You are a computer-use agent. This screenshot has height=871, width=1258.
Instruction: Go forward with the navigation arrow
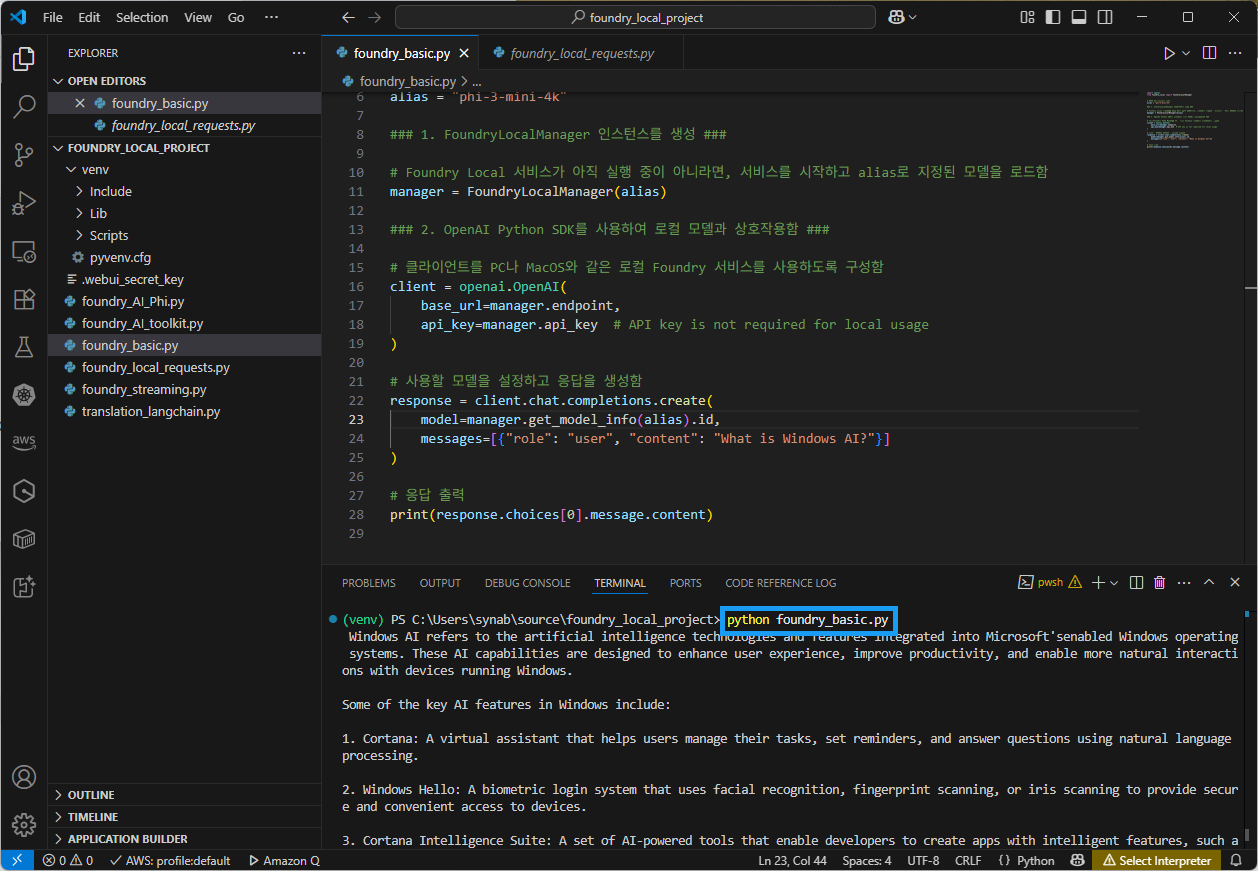click(x=374, y=18)
